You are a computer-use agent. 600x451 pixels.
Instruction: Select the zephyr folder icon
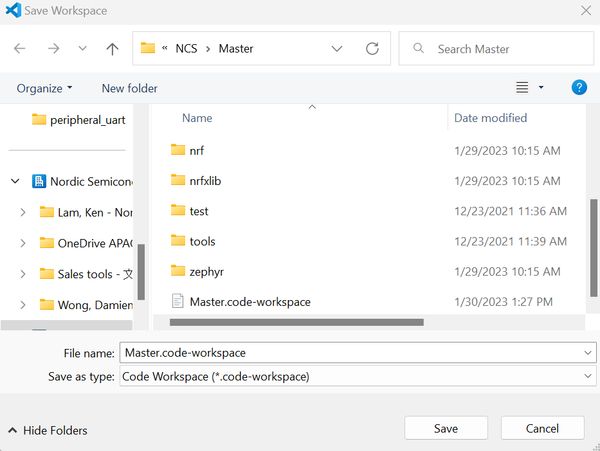coord(178,271)
